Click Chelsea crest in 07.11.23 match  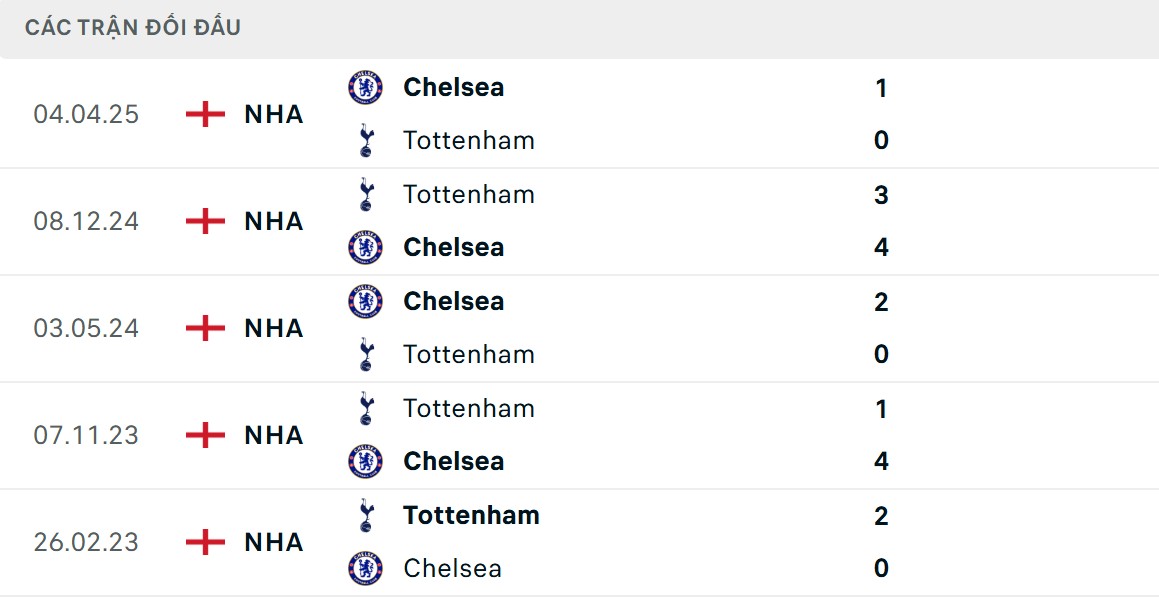pyautogui.click(x=365, y=461)
